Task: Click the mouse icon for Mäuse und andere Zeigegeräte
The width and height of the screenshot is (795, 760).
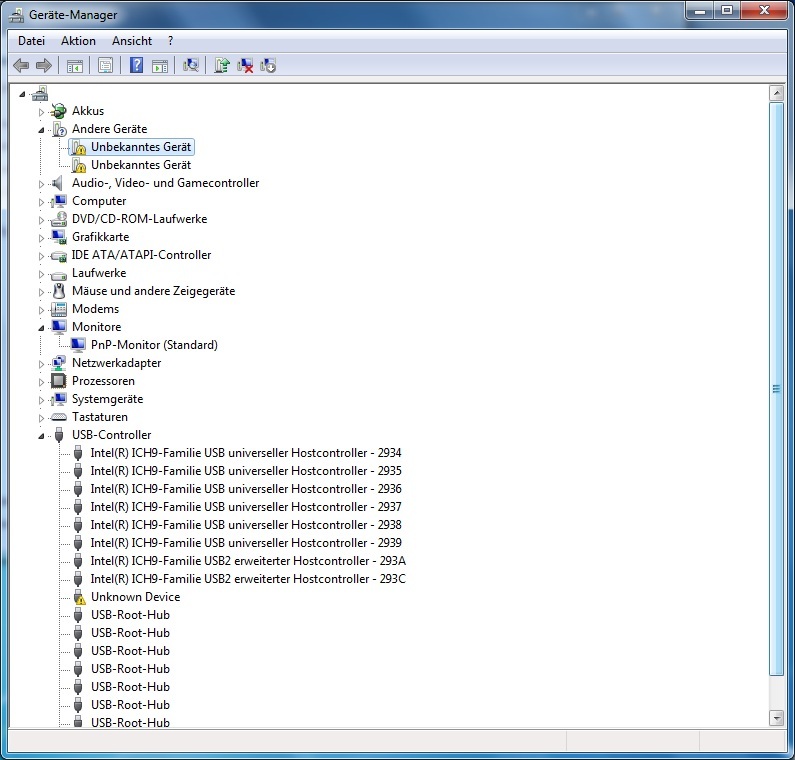Action: click(59, 291)
